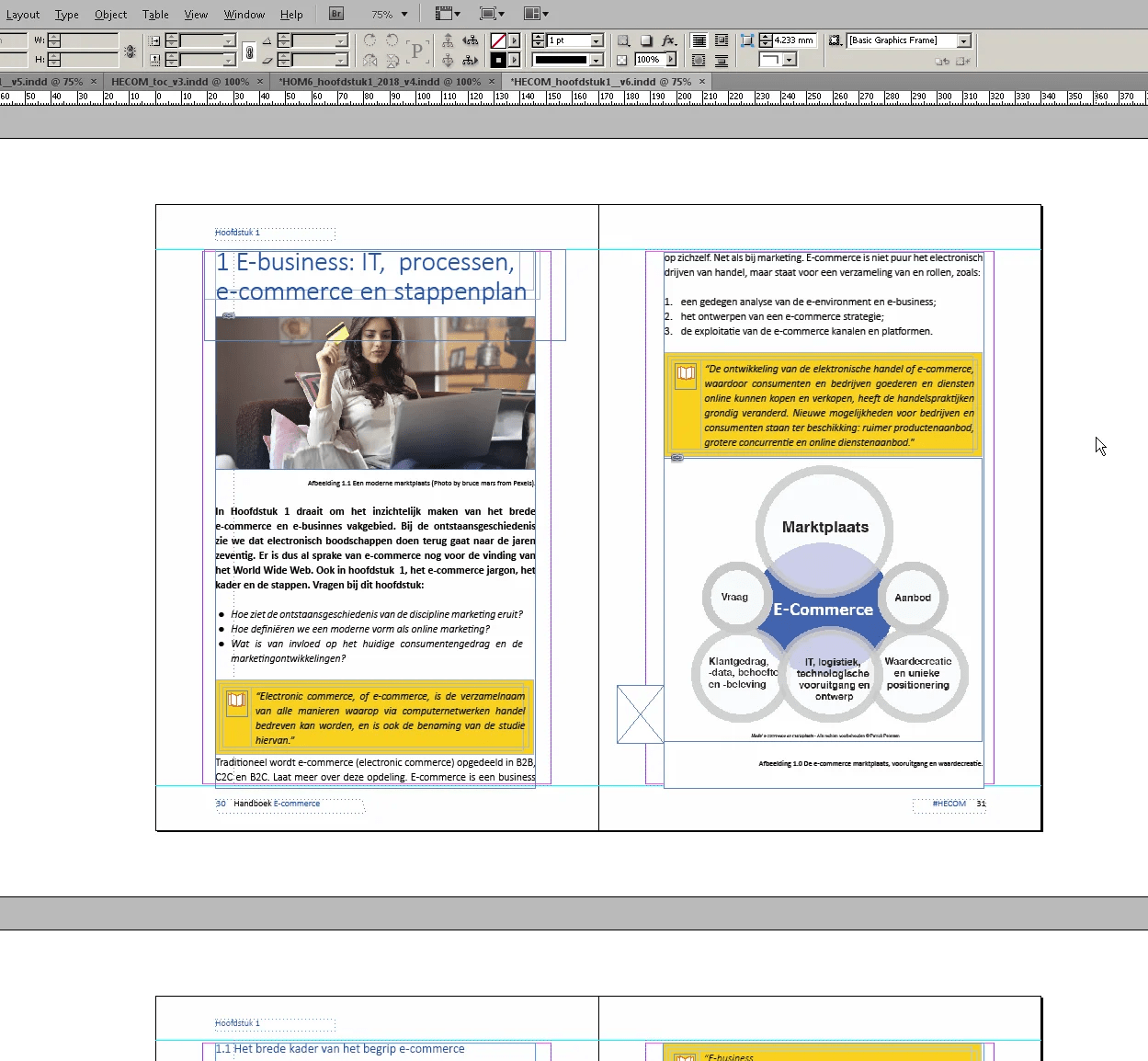This screenshot has width=1148, height=1061.
Task: Open the fx effects menu
Action: click(669, 40)
